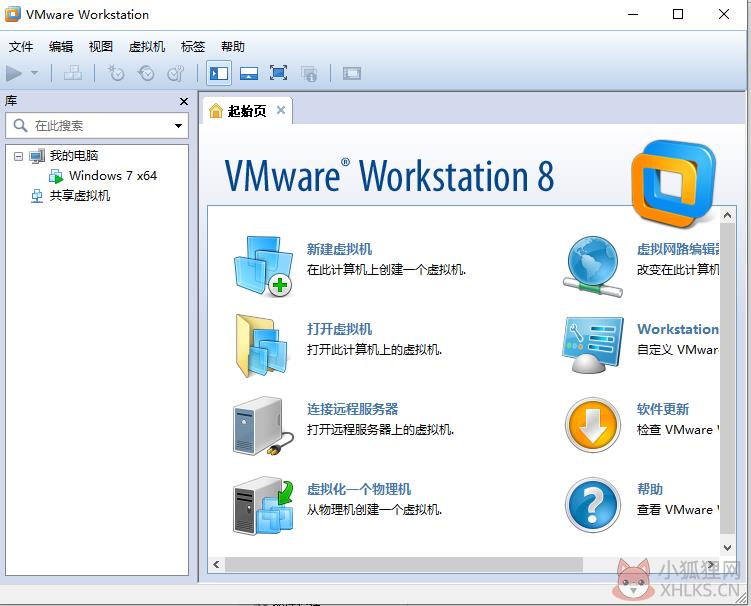751x606 pixels.
Task: Click the virtualize physical machine icon
Action: click(x=263, y=505)
